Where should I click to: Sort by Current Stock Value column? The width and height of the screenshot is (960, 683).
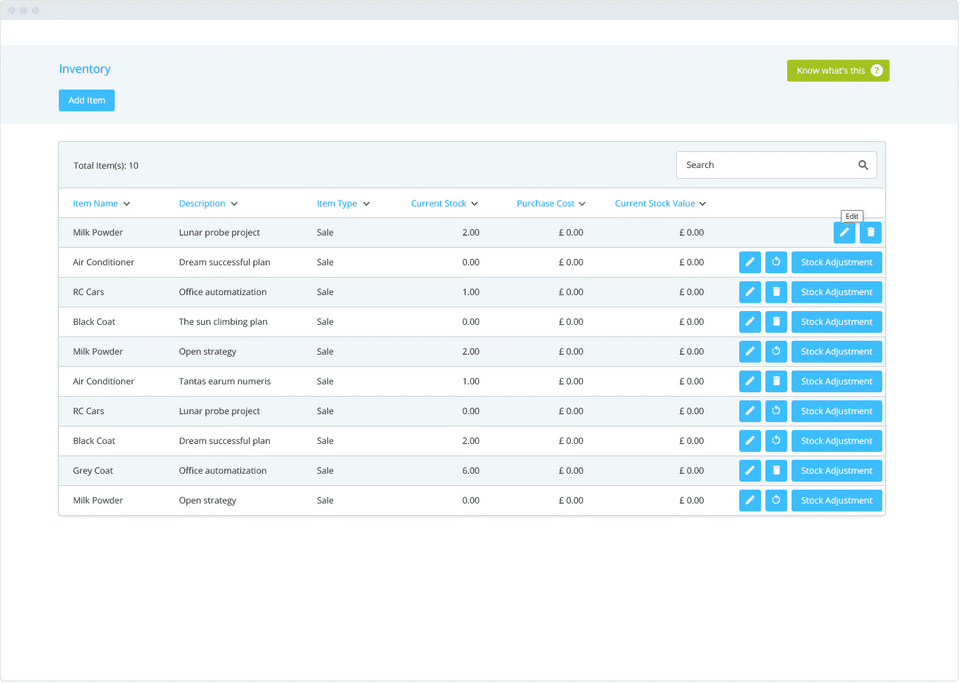click(661, 204)
